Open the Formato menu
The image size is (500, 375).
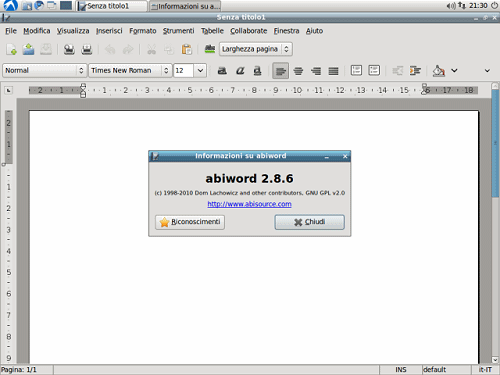(143, 31)
